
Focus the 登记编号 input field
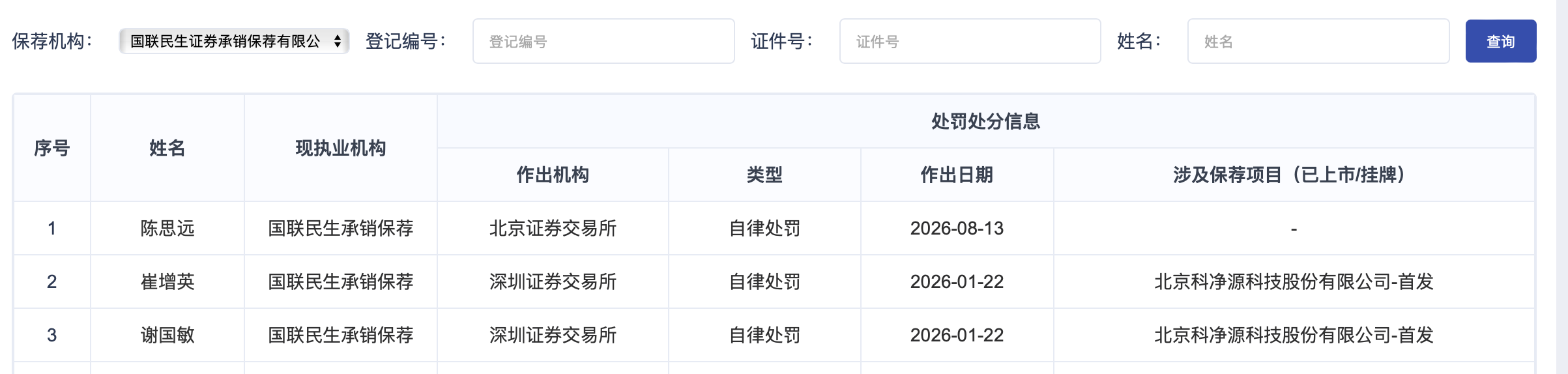coord(603,41)
